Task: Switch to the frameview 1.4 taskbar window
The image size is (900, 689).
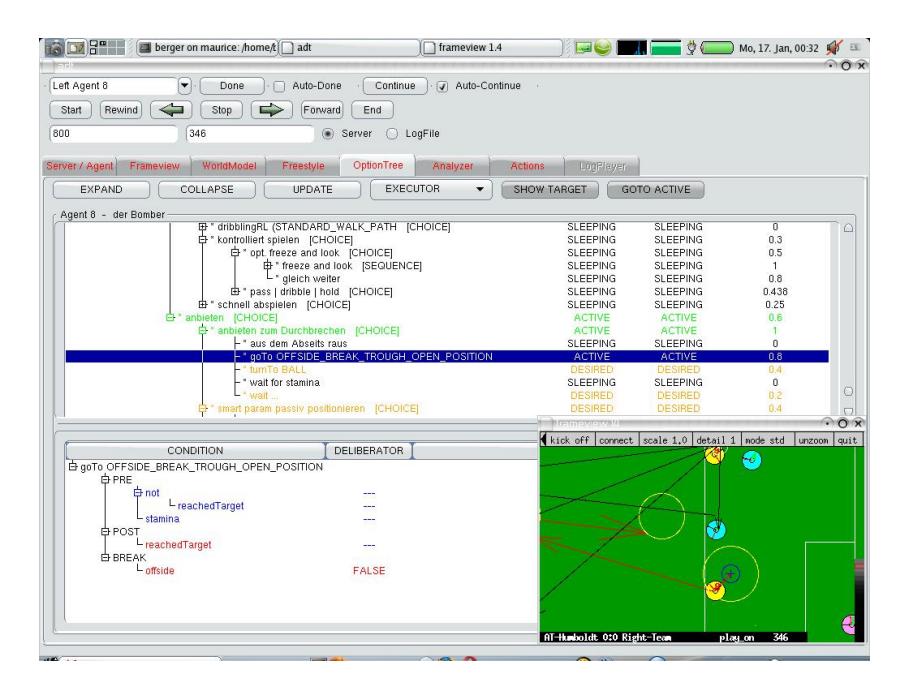Action: coord(492,48)
